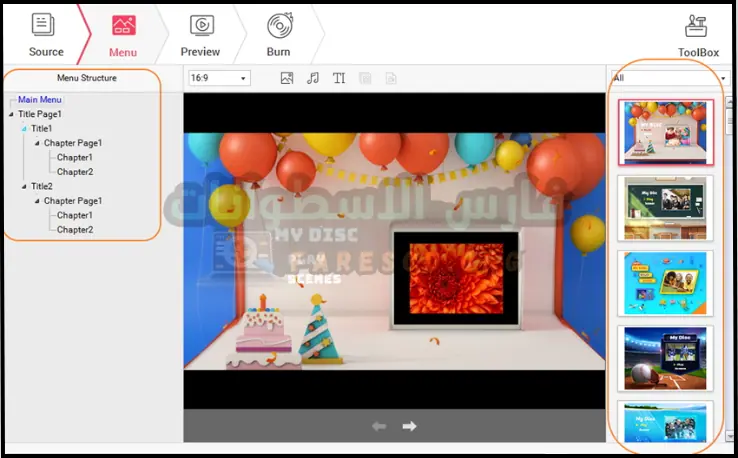
Task: Click the background music note icon
Action: (x=313, y=78)
